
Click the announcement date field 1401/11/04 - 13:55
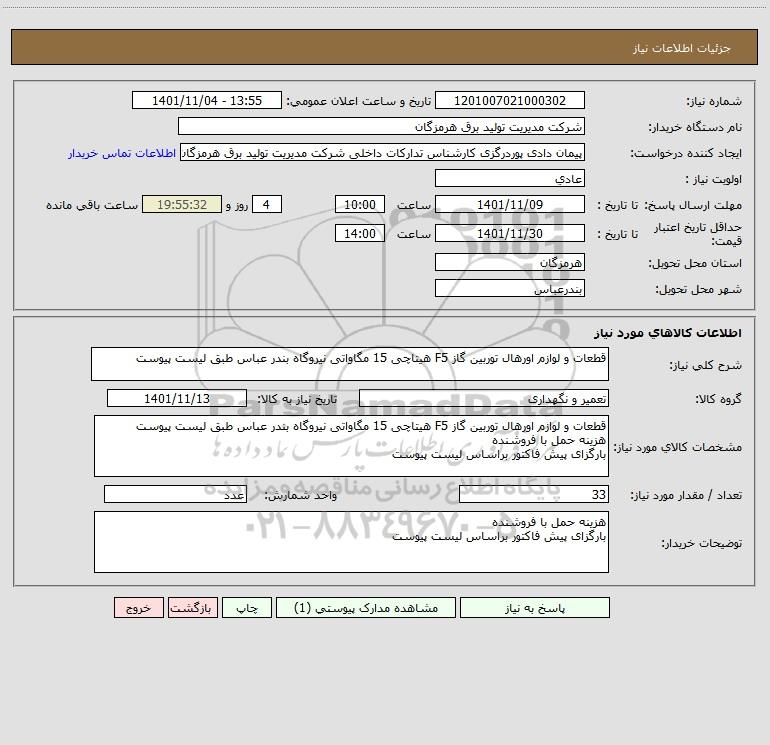click(x=207, y=101)
